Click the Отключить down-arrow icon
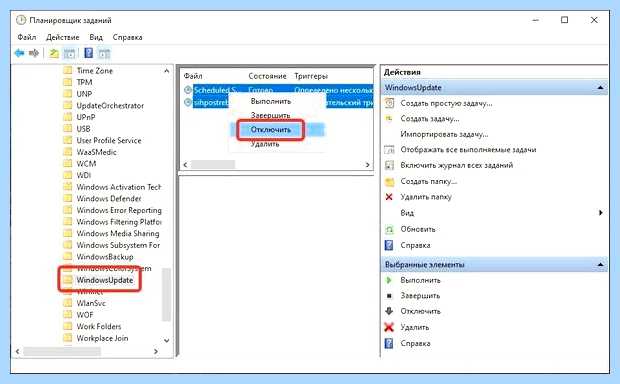 coord(389,311)
